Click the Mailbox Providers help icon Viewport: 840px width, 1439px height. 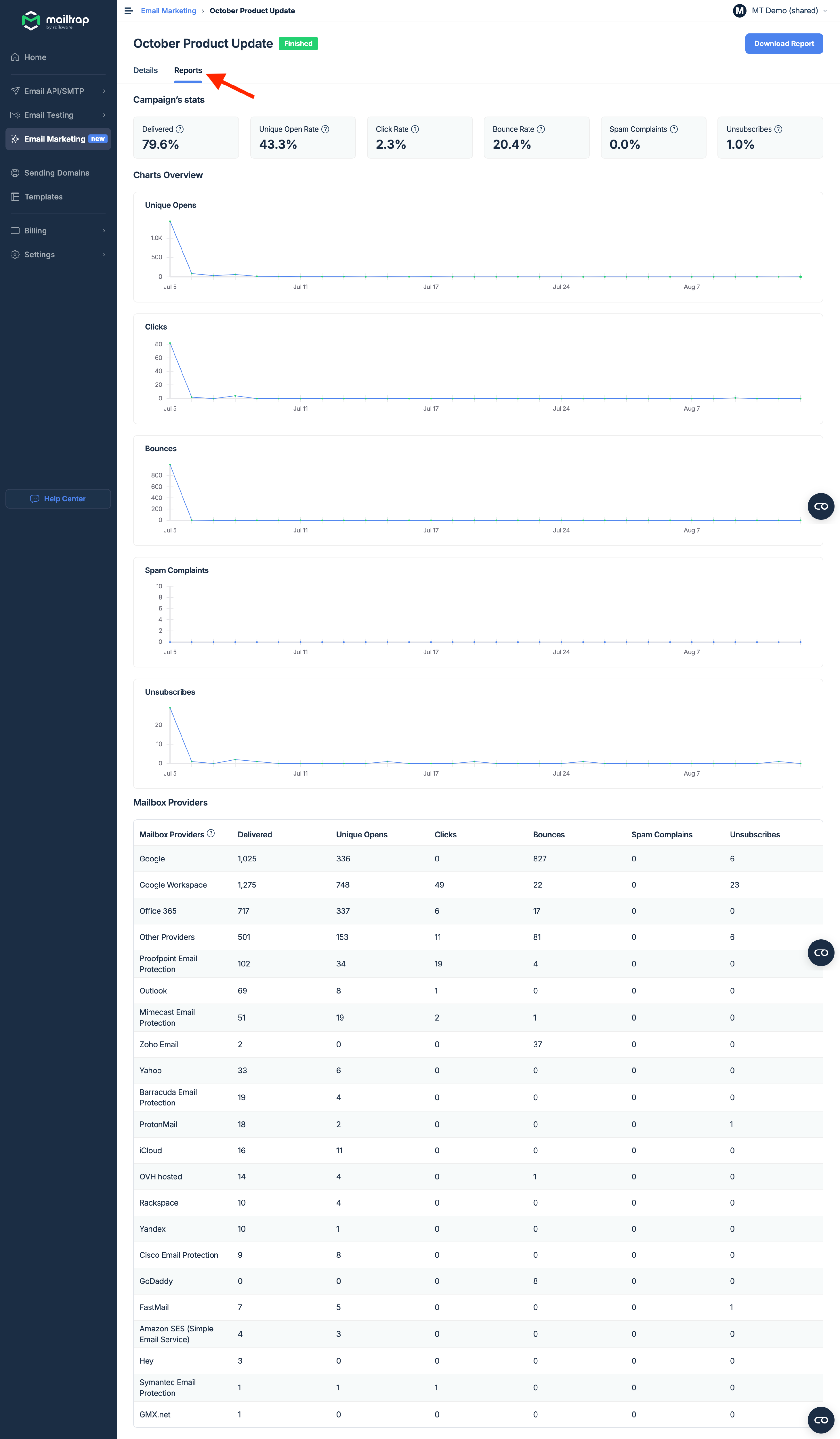(x=211, y=833)
